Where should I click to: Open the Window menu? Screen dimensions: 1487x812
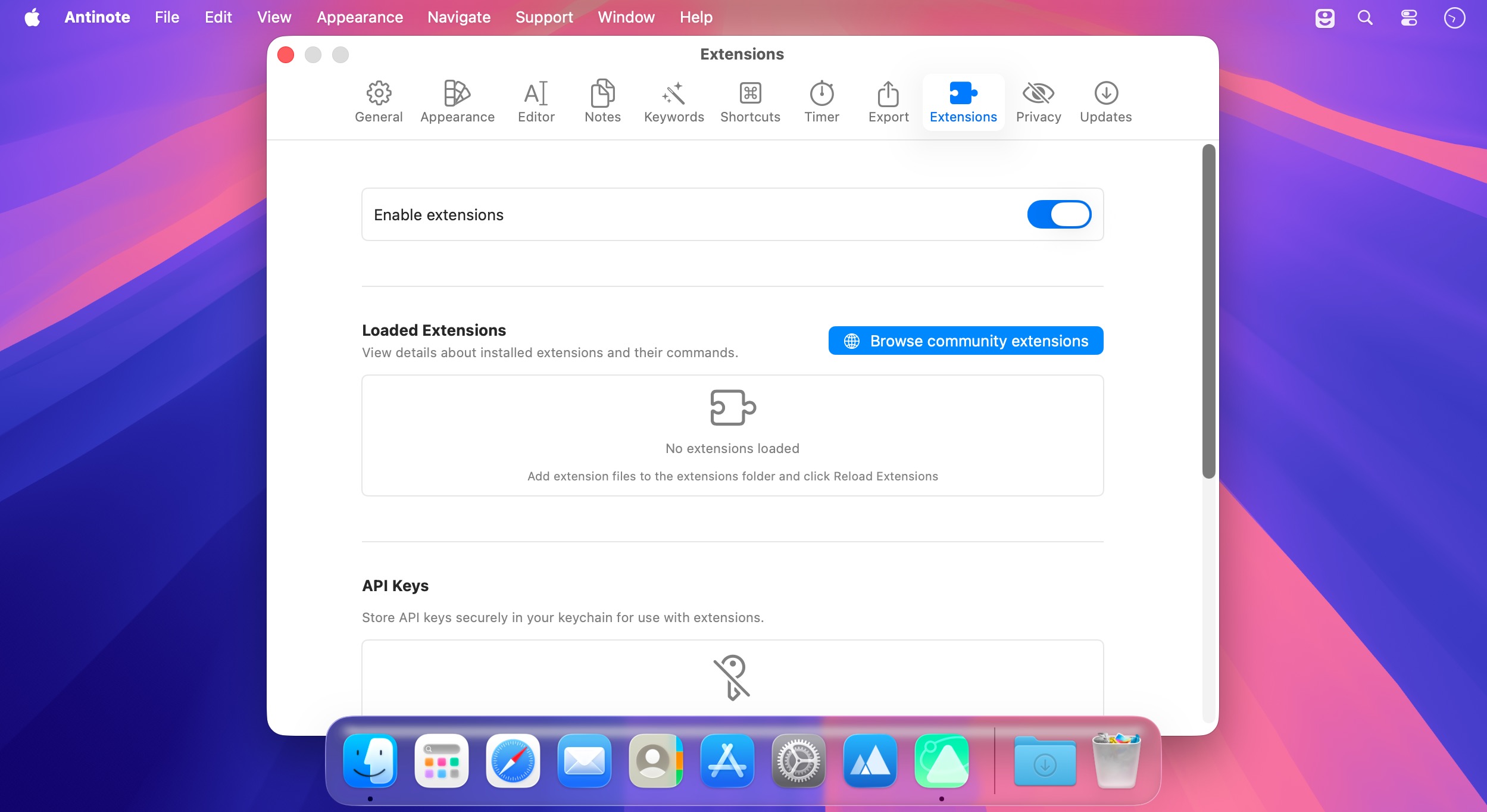(x=626, y=17)
